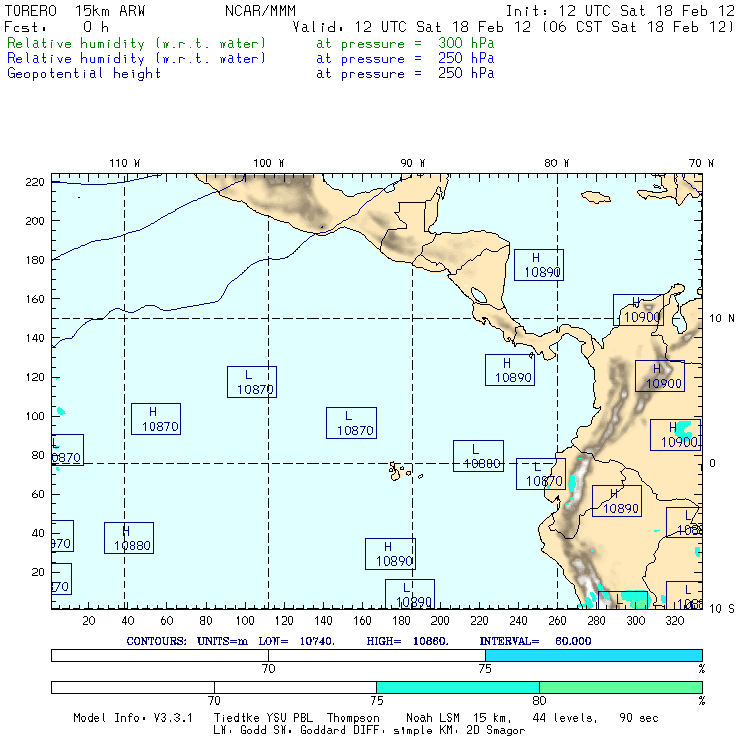Click the green above-80% segment of the lower colorbar
This screenshot has height=740, width=740.
click(x=621, y=687)
